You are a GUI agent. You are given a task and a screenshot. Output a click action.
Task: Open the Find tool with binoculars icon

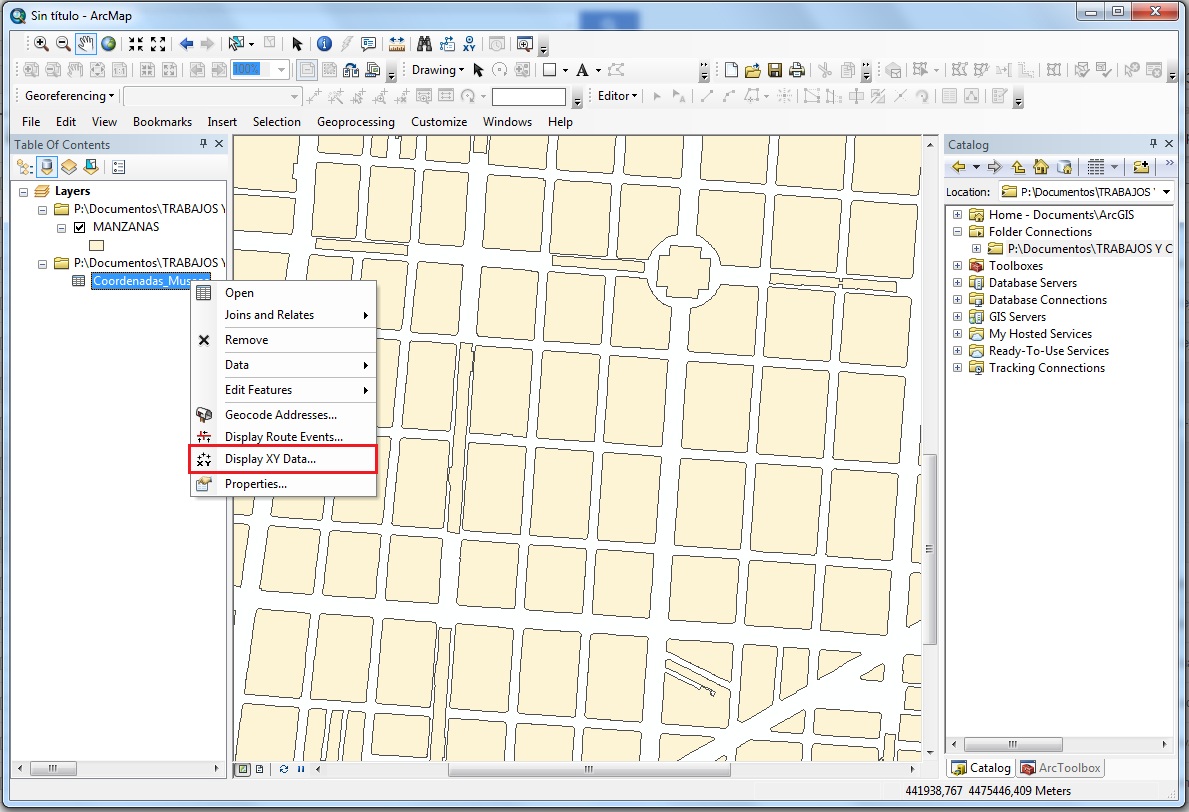(424, 43)
